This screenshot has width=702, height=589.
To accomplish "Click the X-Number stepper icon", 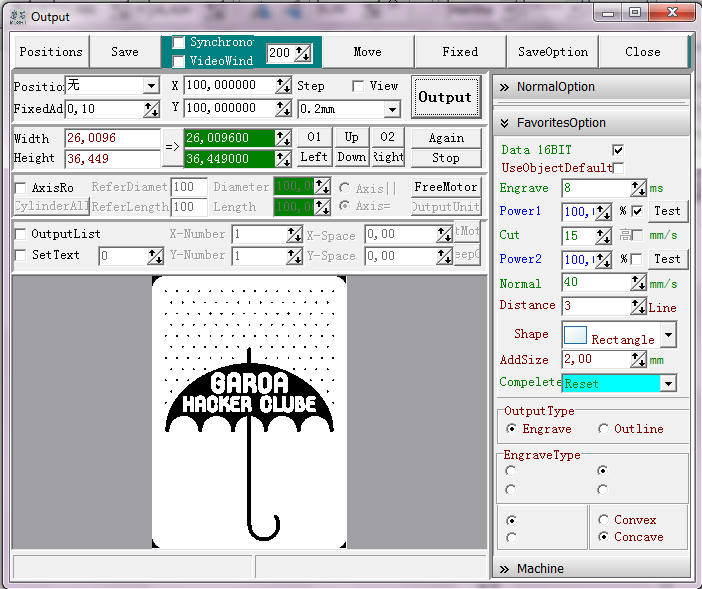I will click(294, 235).
